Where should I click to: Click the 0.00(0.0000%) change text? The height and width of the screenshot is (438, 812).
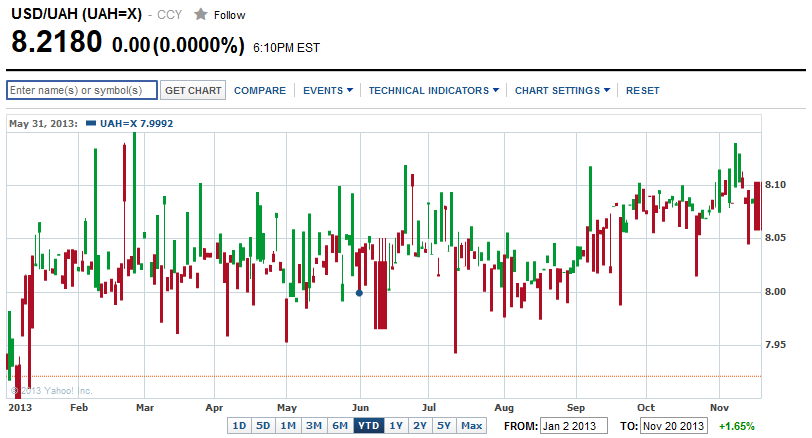[178, 45]
